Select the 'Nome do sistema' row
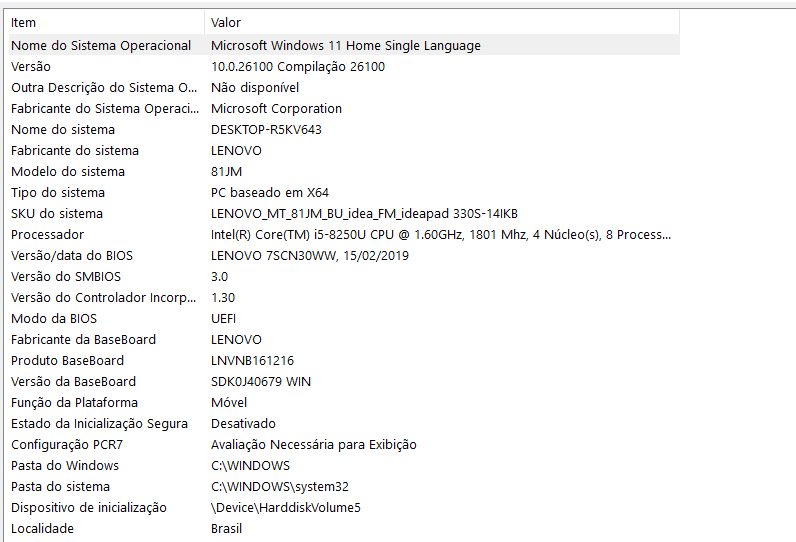The height and width of the screenshot is (542, 796). pyautogui.click(x=344, y=129)
